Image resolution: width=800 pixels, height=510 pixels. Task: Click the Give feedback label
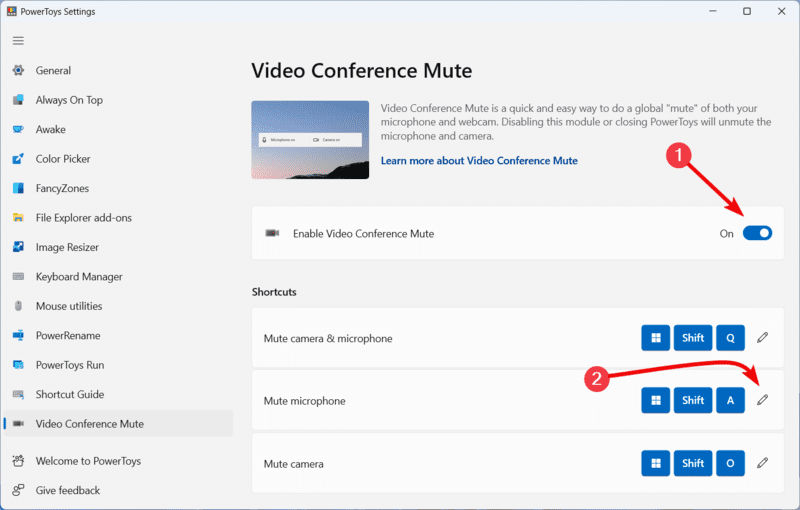[68, 490]
